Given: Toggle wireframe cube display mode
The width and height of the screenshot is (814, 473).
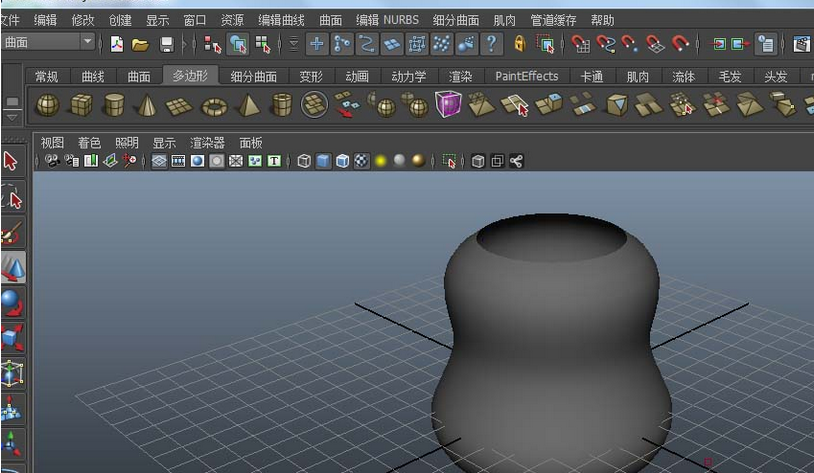Looking at the screenshot, I should (304, 161).
